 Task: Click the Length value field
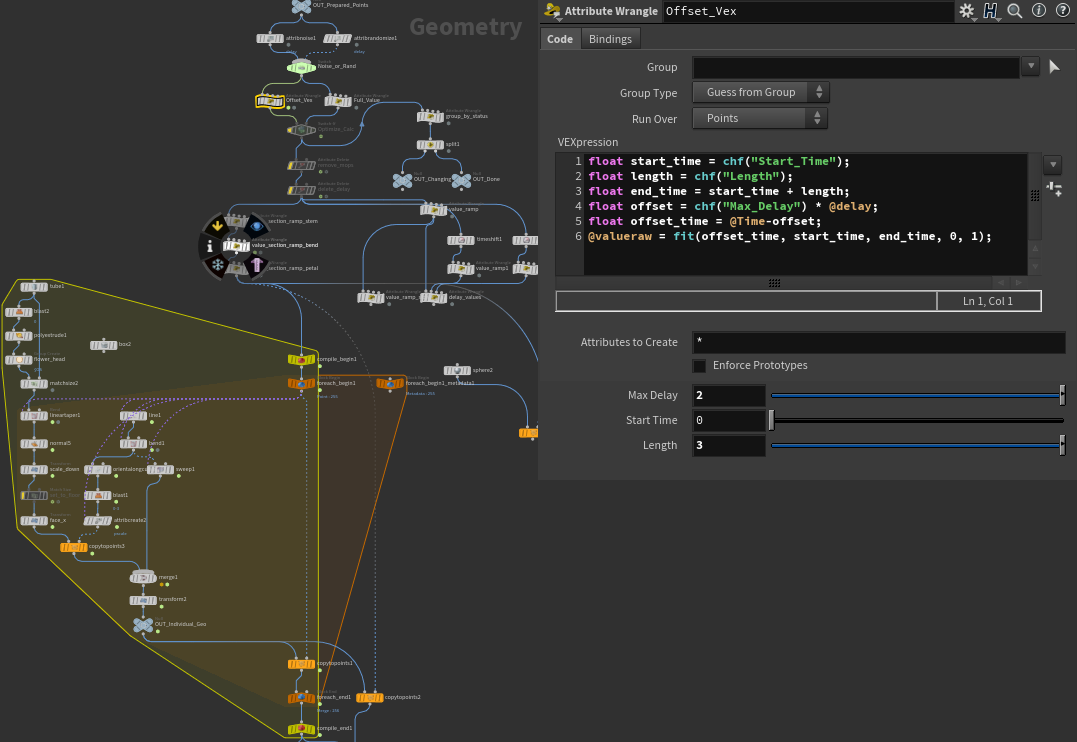729,445
